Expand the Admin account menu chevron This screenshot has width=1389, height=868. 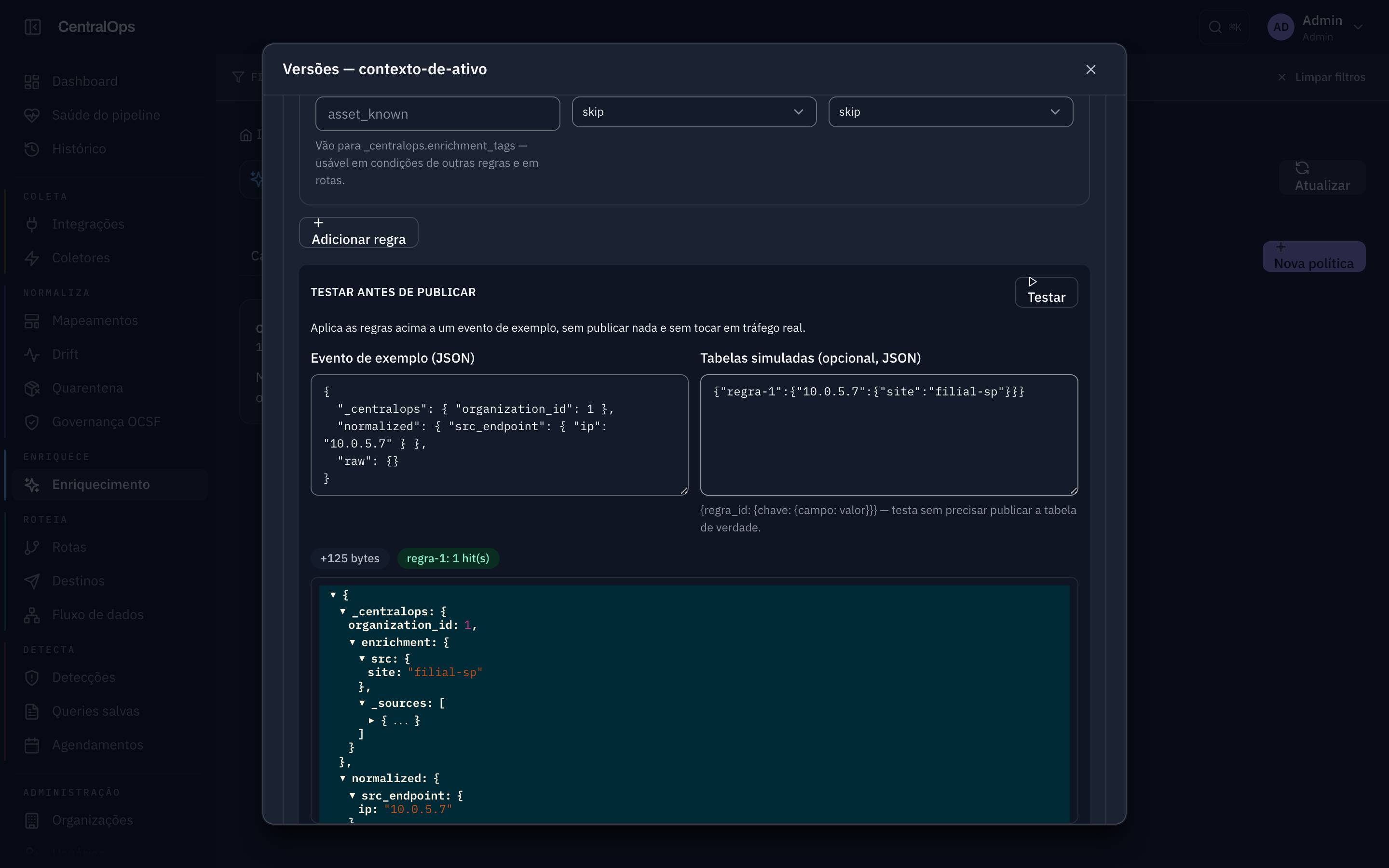coord(1358,27)
